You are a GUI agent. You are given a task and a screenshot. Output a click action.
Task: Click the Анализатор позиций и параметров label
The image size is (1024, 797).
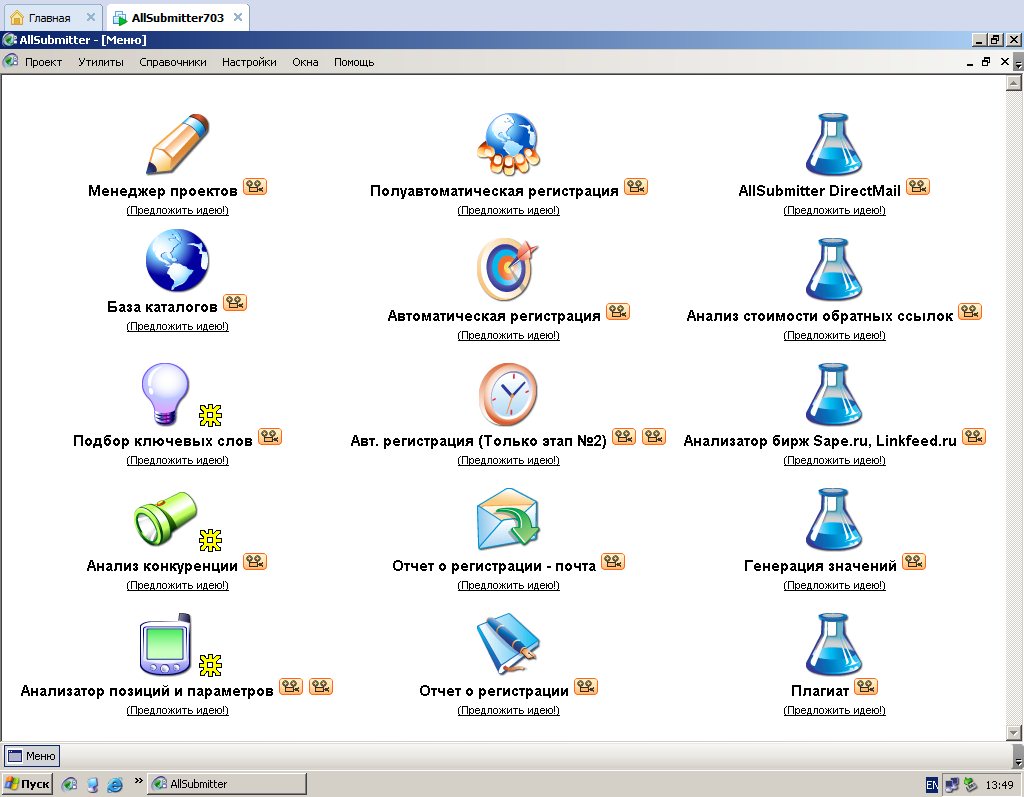[147, 691]
